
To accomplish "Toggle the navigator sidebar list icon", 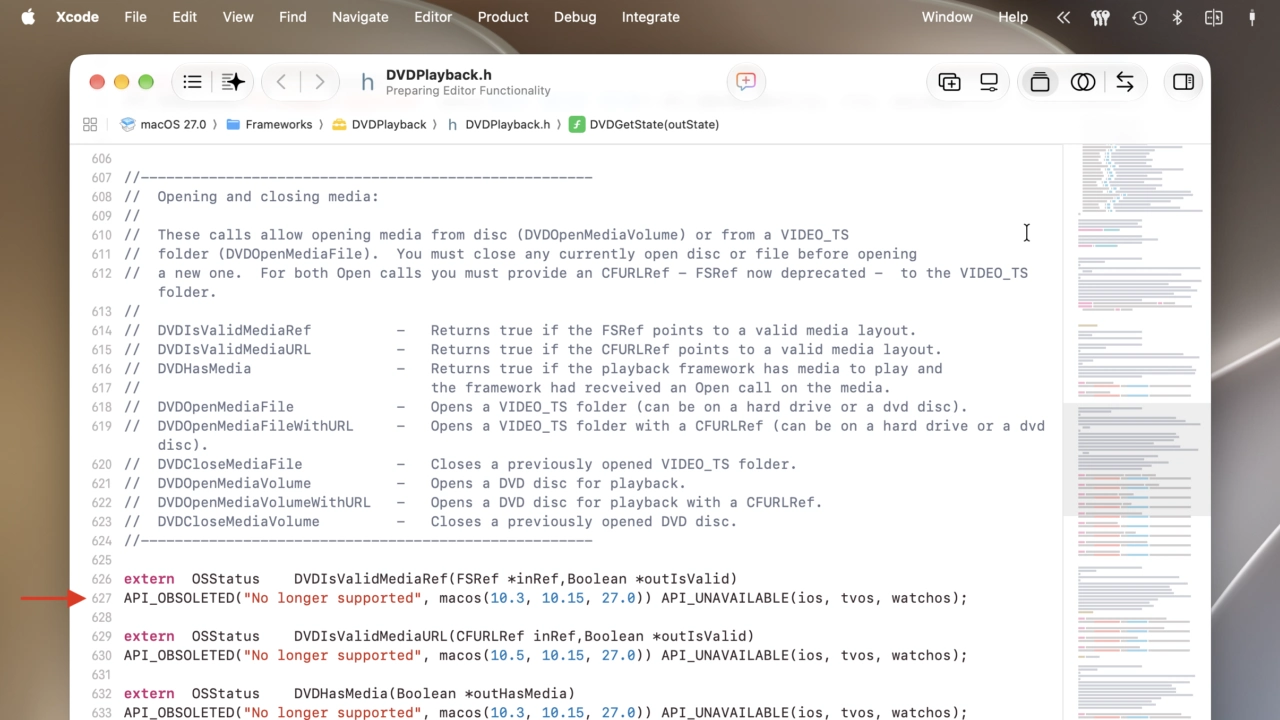I will (x=192, y=82).
